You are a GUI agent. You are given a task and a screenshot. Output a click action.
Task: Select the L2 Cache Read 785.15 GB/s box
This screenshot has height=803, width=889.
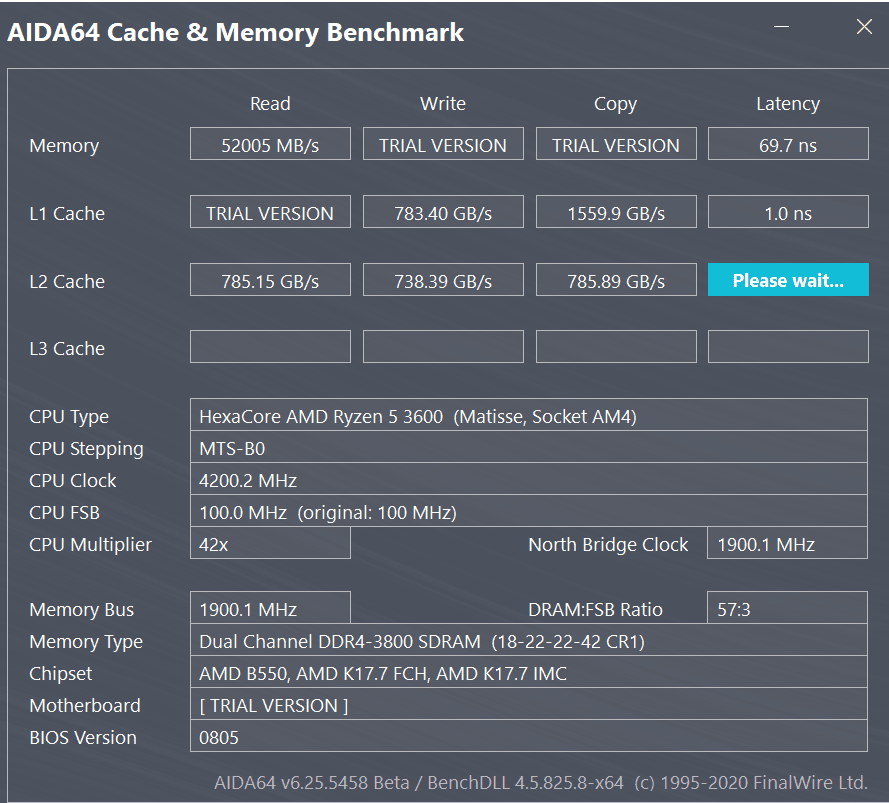(270, 280)
